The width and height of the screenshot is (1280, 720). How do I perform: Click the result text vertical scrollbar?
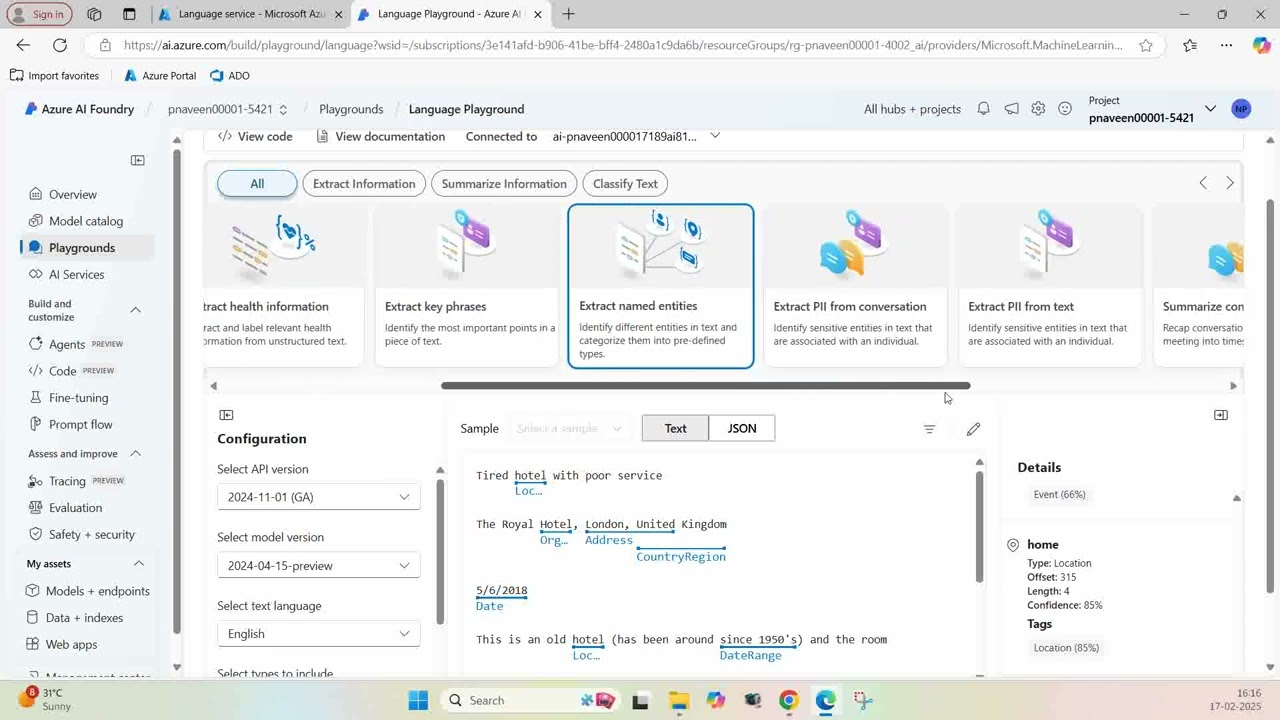point(979,525)
